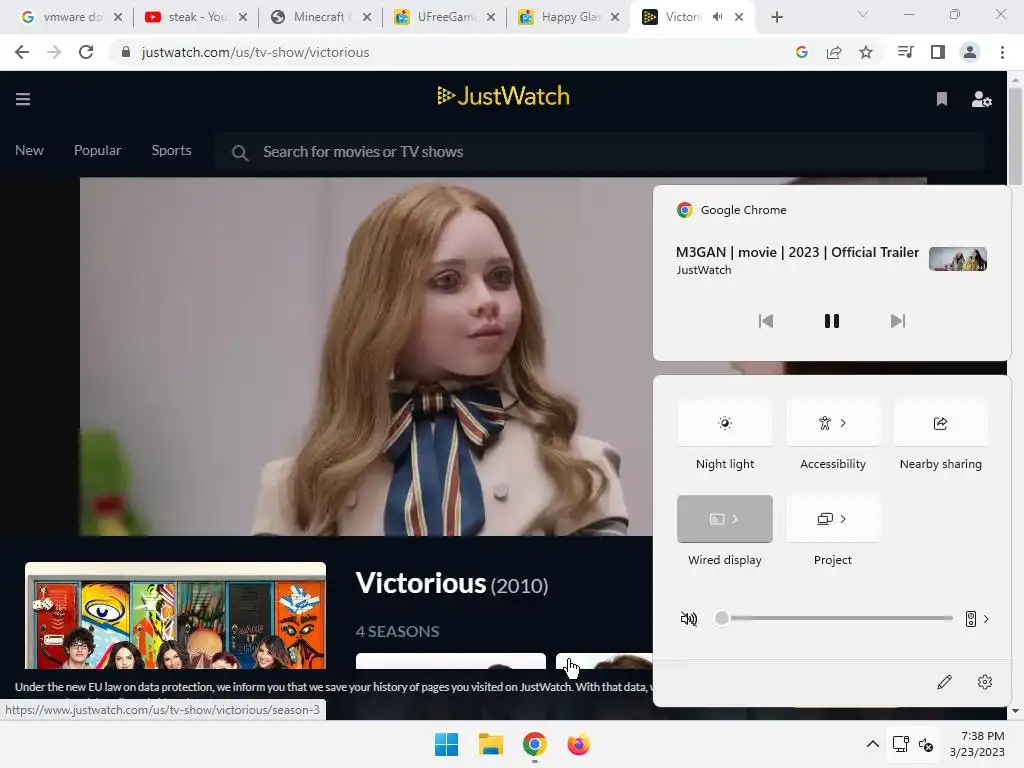Click the Google icon in address bar
Screen dimensions: 1024x768
801,52
